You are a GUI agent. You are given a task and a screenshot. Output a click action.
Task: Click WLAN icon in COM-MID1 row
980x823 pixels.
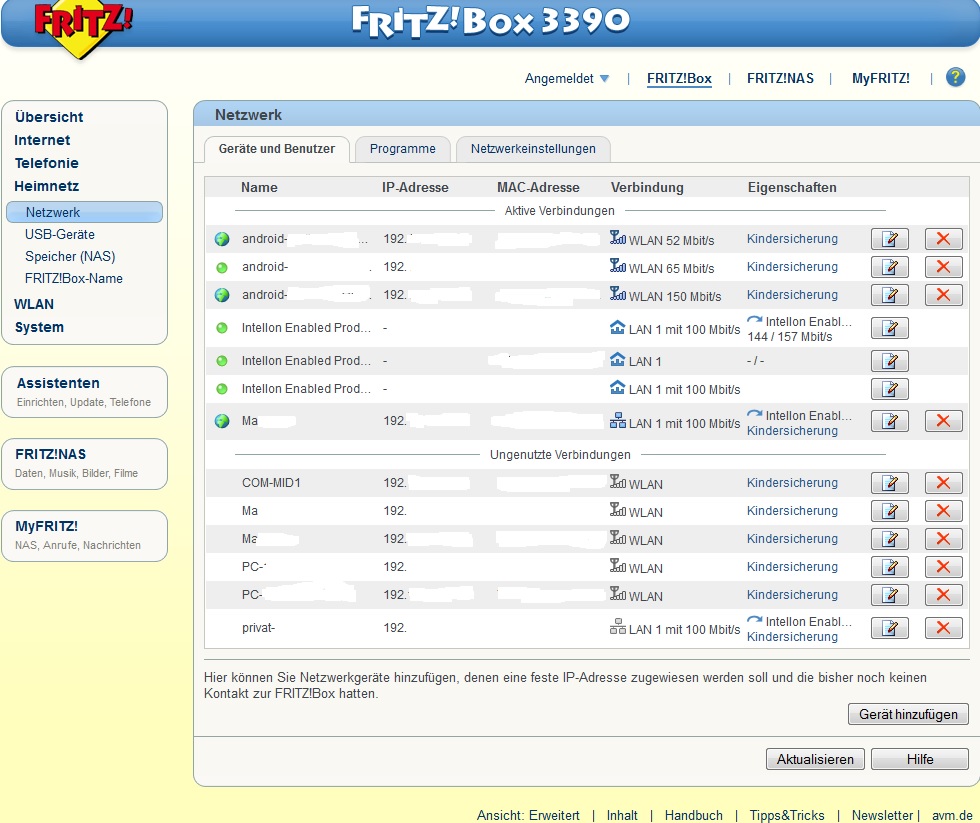618,482
